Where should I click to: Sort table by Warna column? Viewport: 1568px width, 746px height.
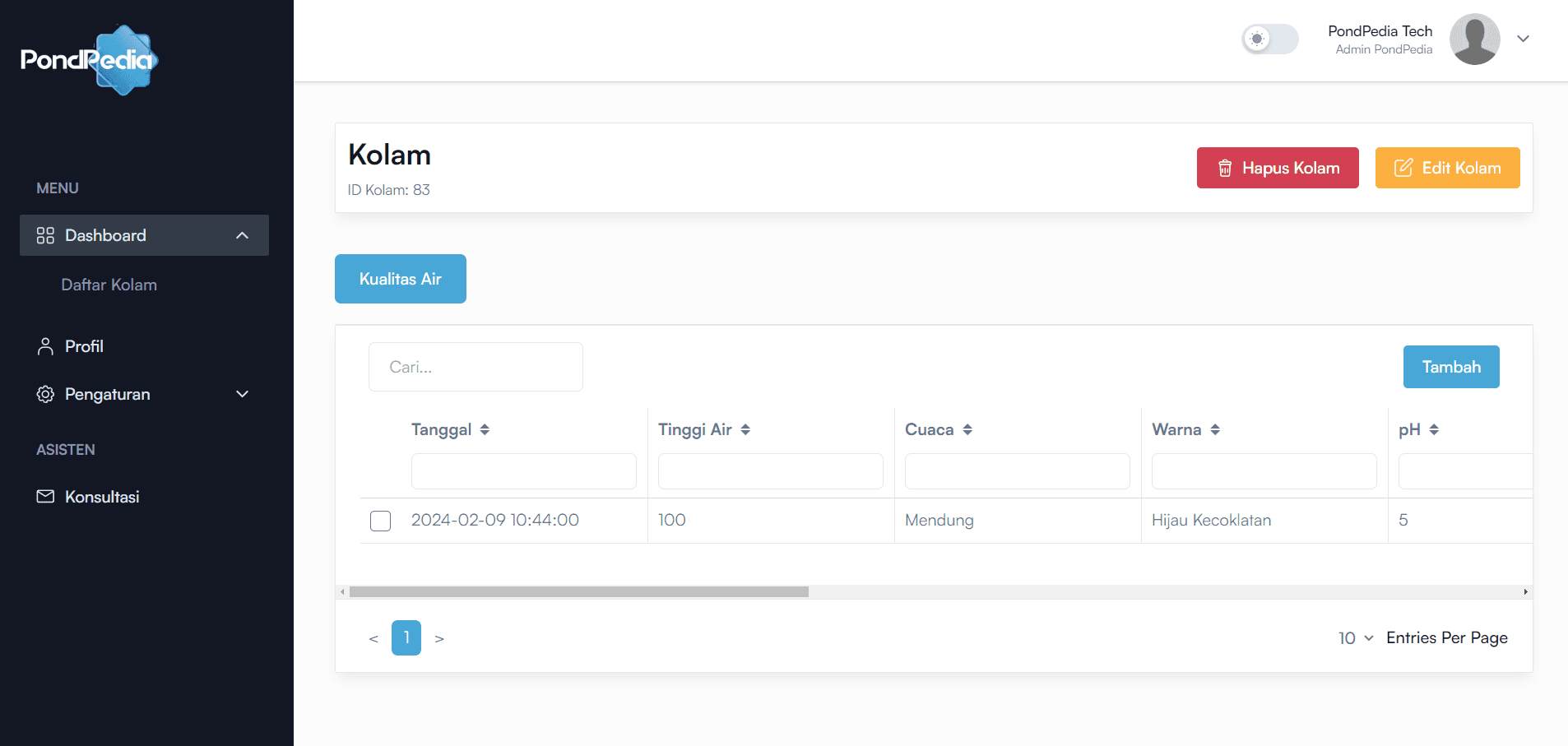tap(1215, 429)
